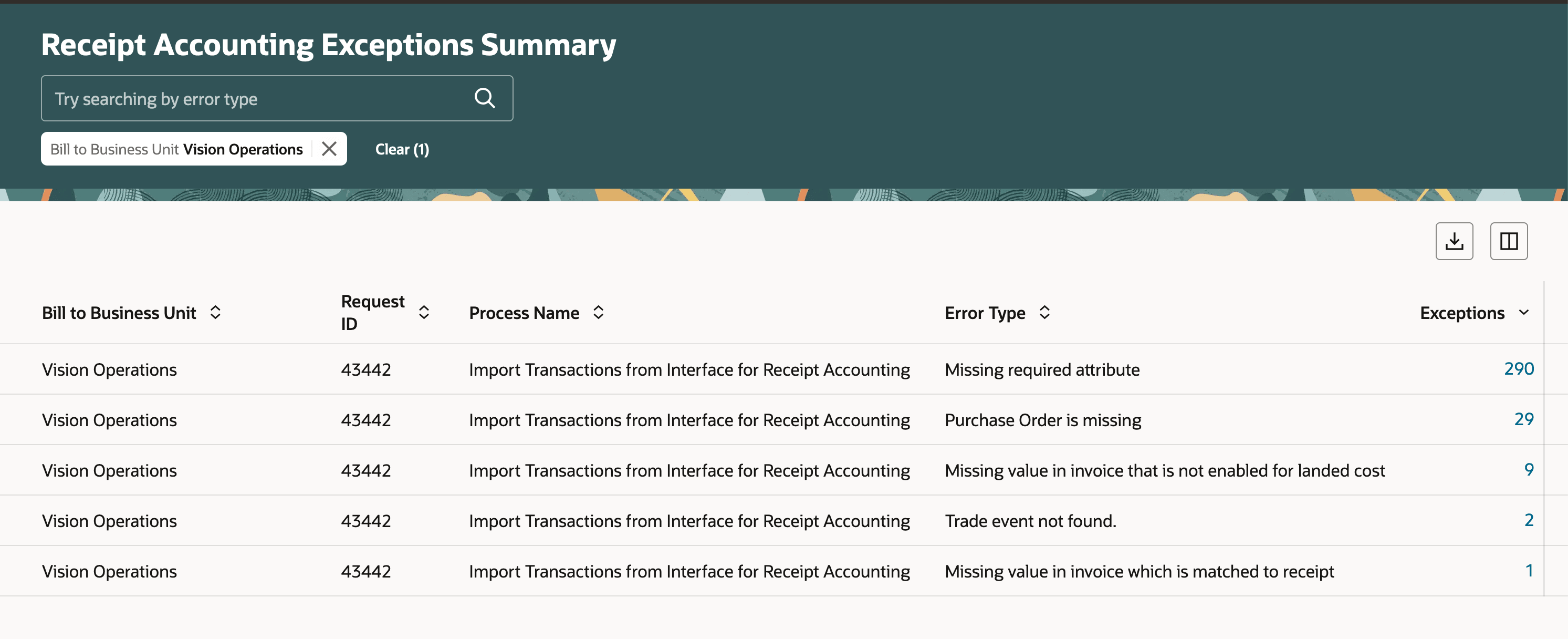This screenshot has width=1568, height=639.
Task: Click the Bill to Business Unit filter chip
Action: pos(176,149)
